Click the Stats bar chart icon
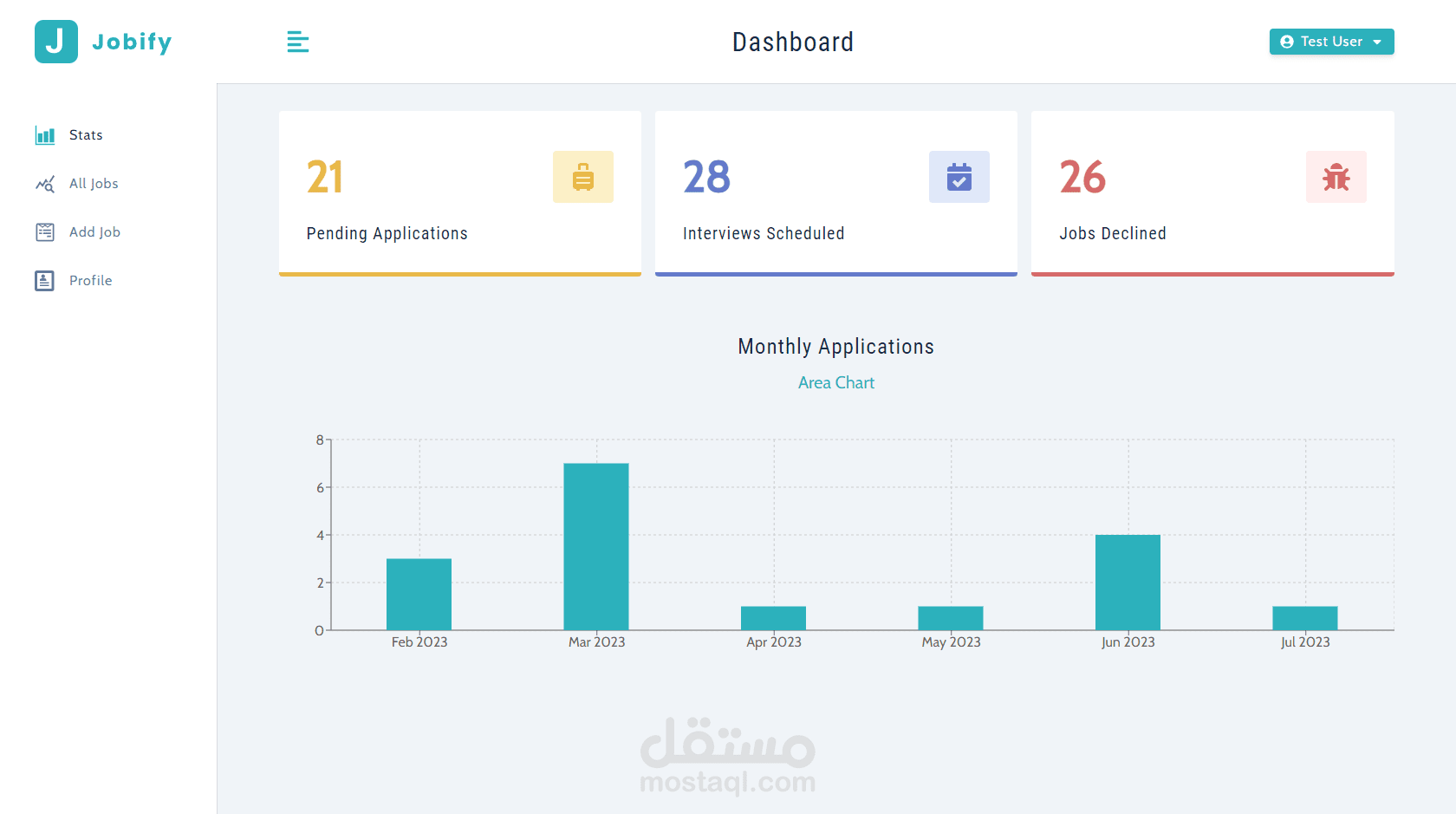1456x814 pixels. [x=45, y=135]
